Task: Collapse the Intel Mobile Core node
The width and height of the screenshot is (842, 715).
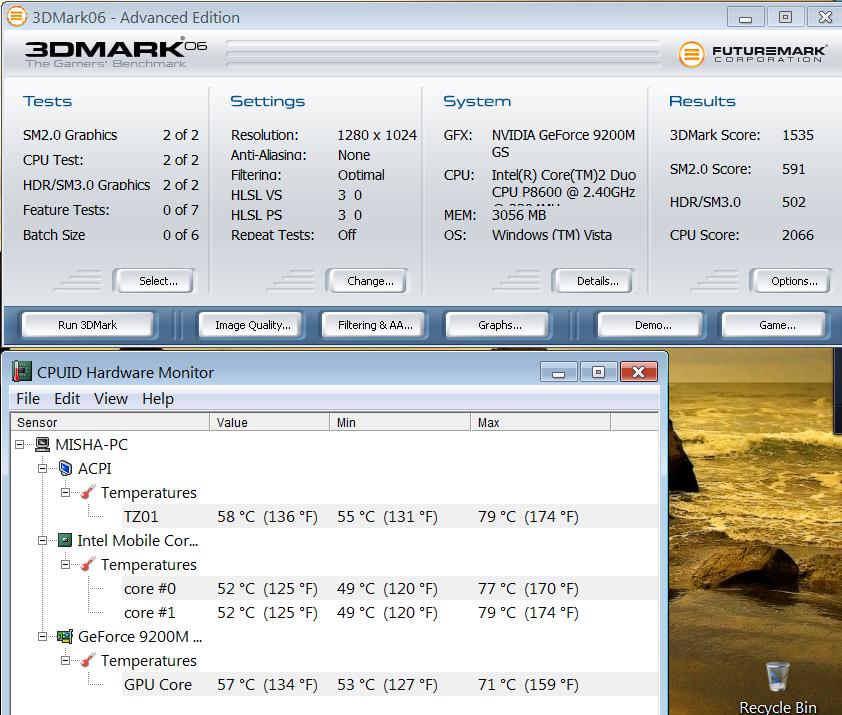Action: [42, 540]
